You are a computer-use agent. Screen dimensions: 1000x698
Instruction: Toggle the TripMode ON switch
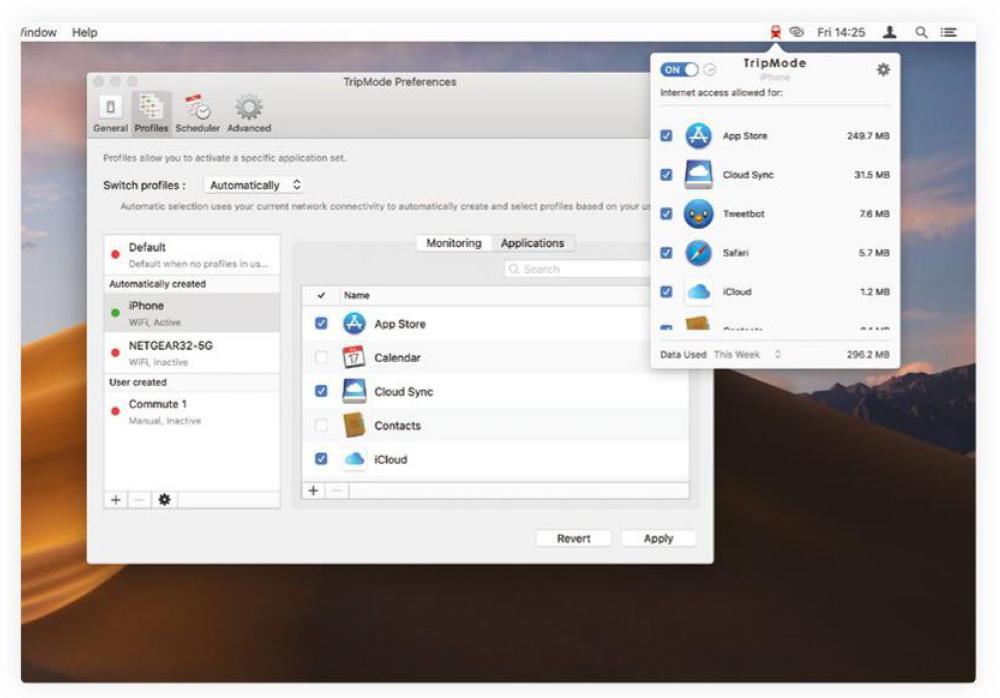(x=679, y=70)
